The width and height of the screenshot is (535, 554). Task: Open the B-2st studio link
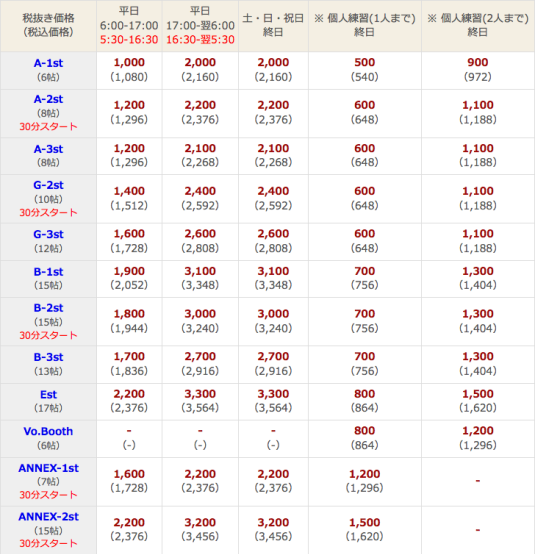[48, 308]
